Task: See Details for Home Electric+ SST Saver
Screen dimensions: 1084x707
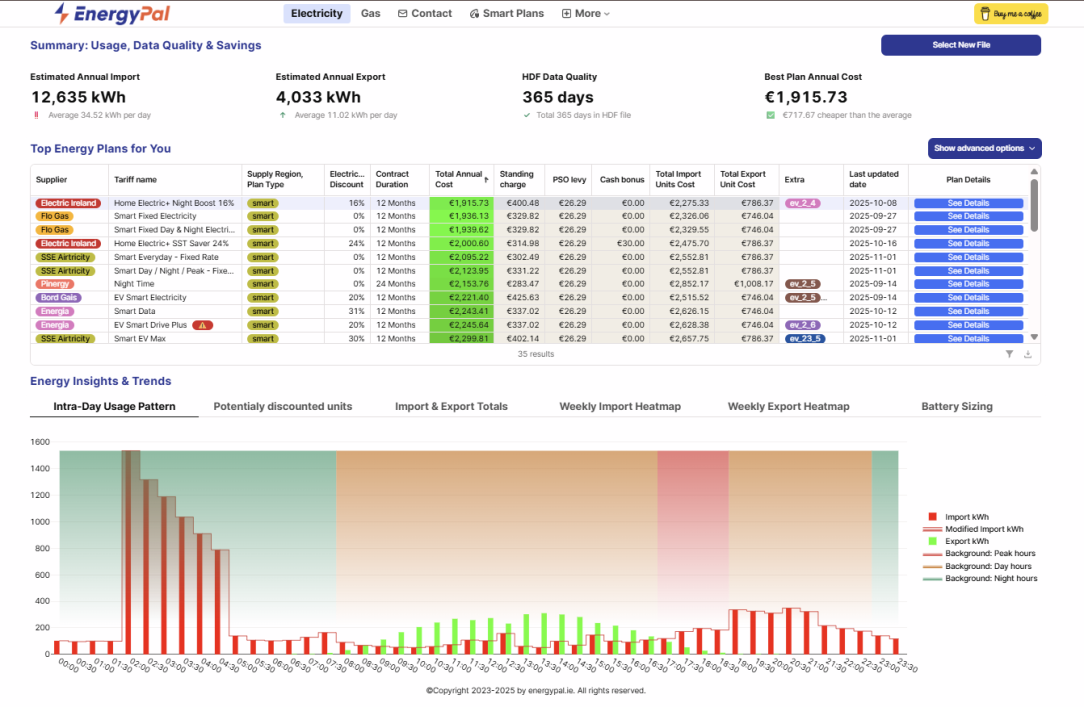Action: pos(968,243)
